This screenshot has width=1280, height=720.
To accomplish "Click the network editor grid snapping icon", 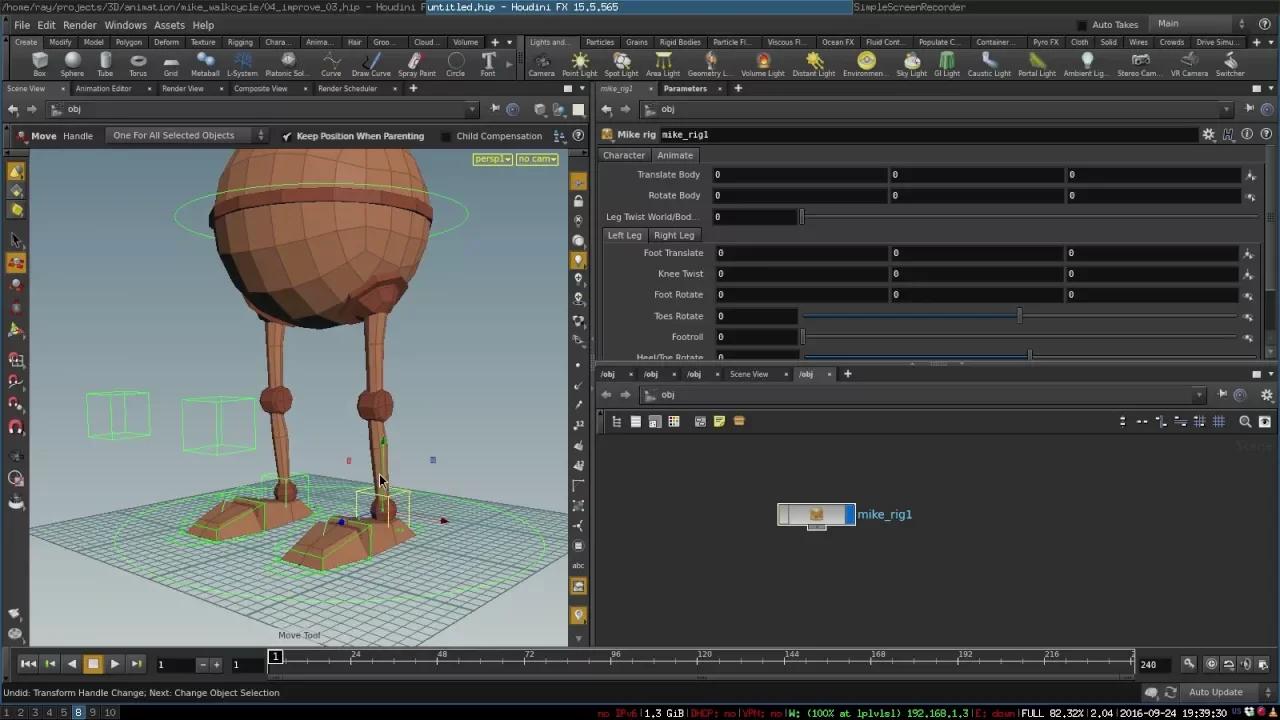I will pyautogui.click(x=1219, y=421).
